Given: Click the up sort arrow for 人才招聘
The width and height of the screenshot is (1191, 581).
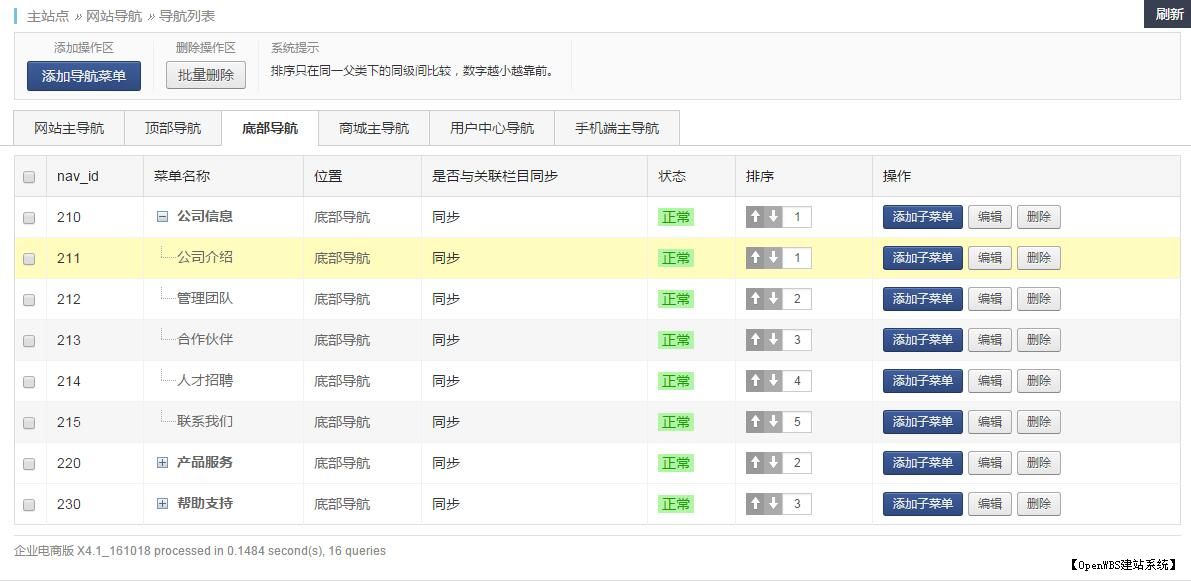Looking at the screenshot, I should tap(755, 381).
